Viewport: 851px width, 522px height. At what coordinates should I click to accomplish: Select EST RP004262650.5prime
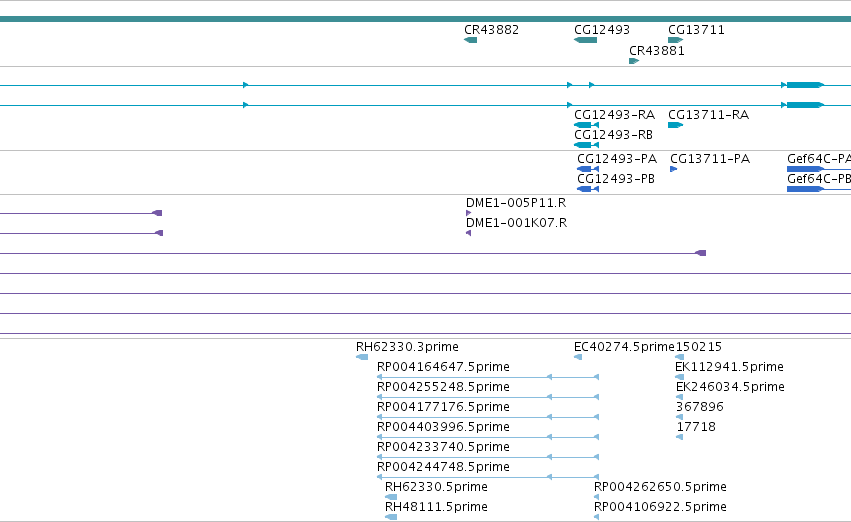(596, 497)
